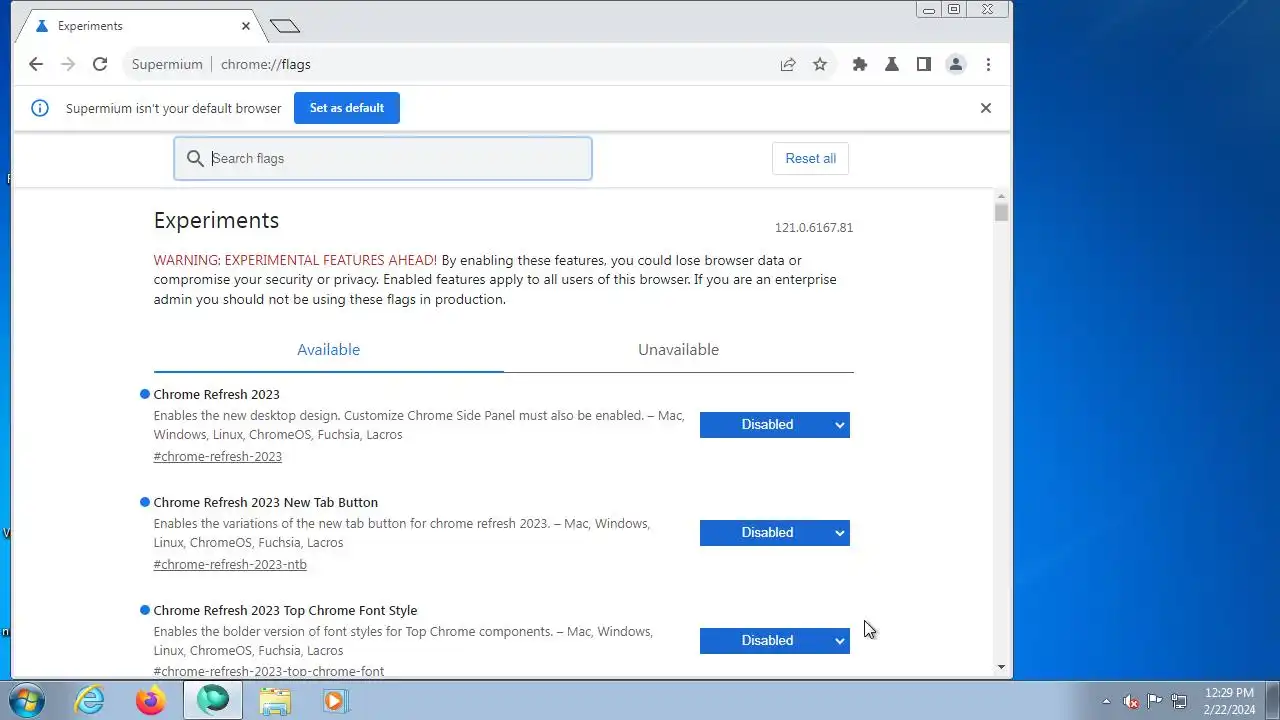Click the Experiments heading

click(x=216, y=220)
